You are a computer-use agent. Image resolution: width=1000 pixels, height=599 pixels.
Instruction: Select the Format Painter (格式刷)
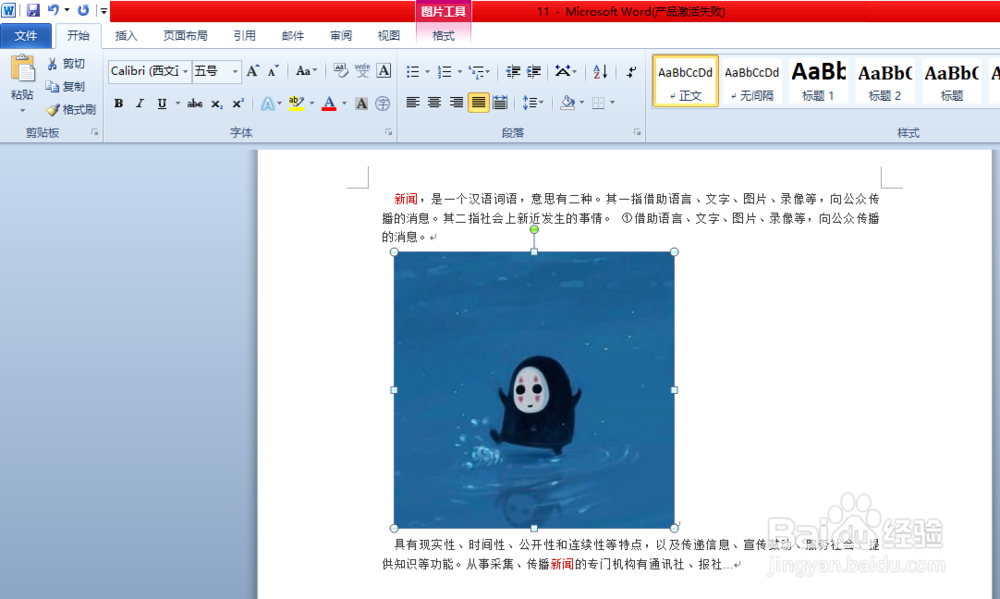71,110
